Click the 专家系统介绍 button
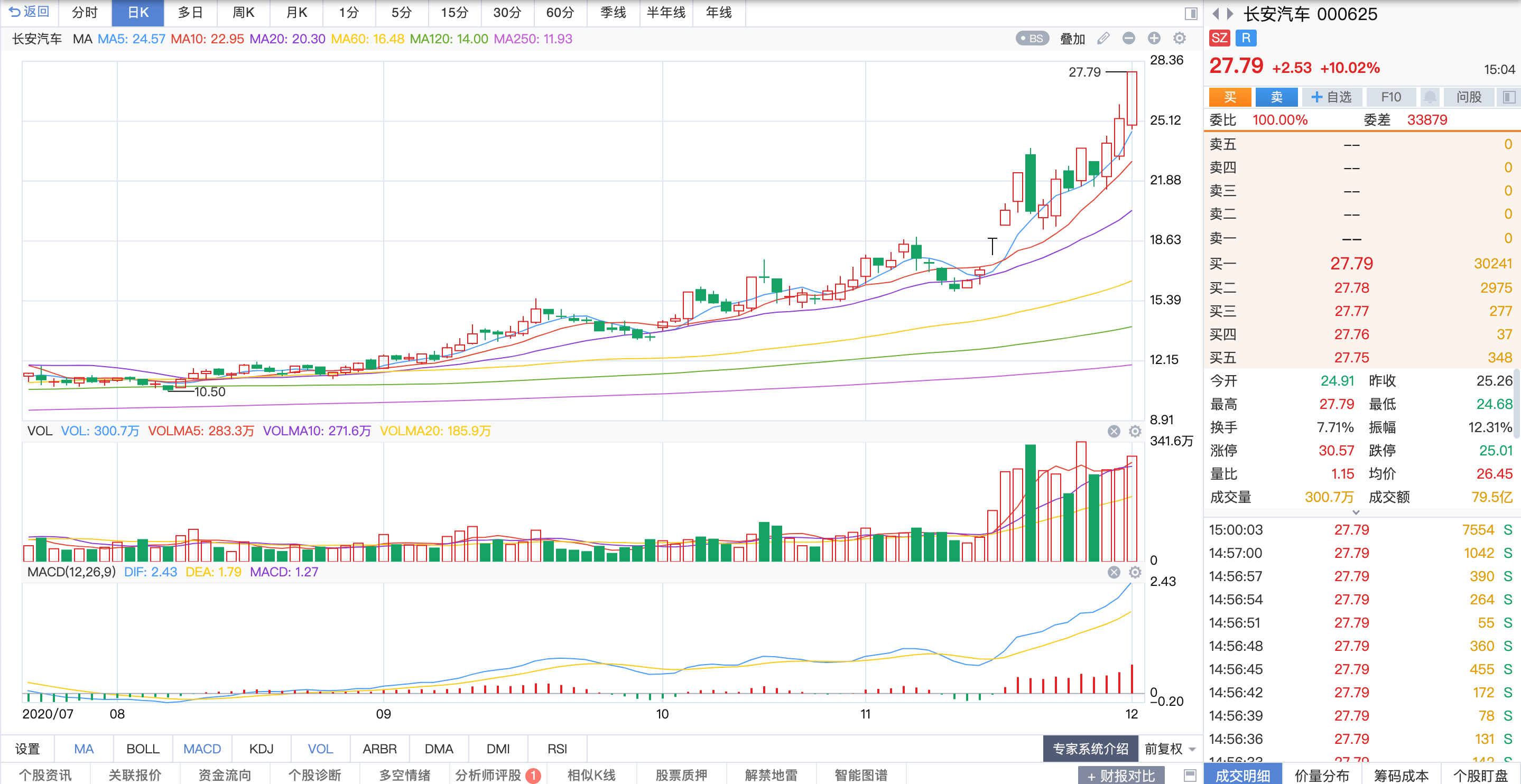This screenshot has width=1521, height=784. 1090,749
